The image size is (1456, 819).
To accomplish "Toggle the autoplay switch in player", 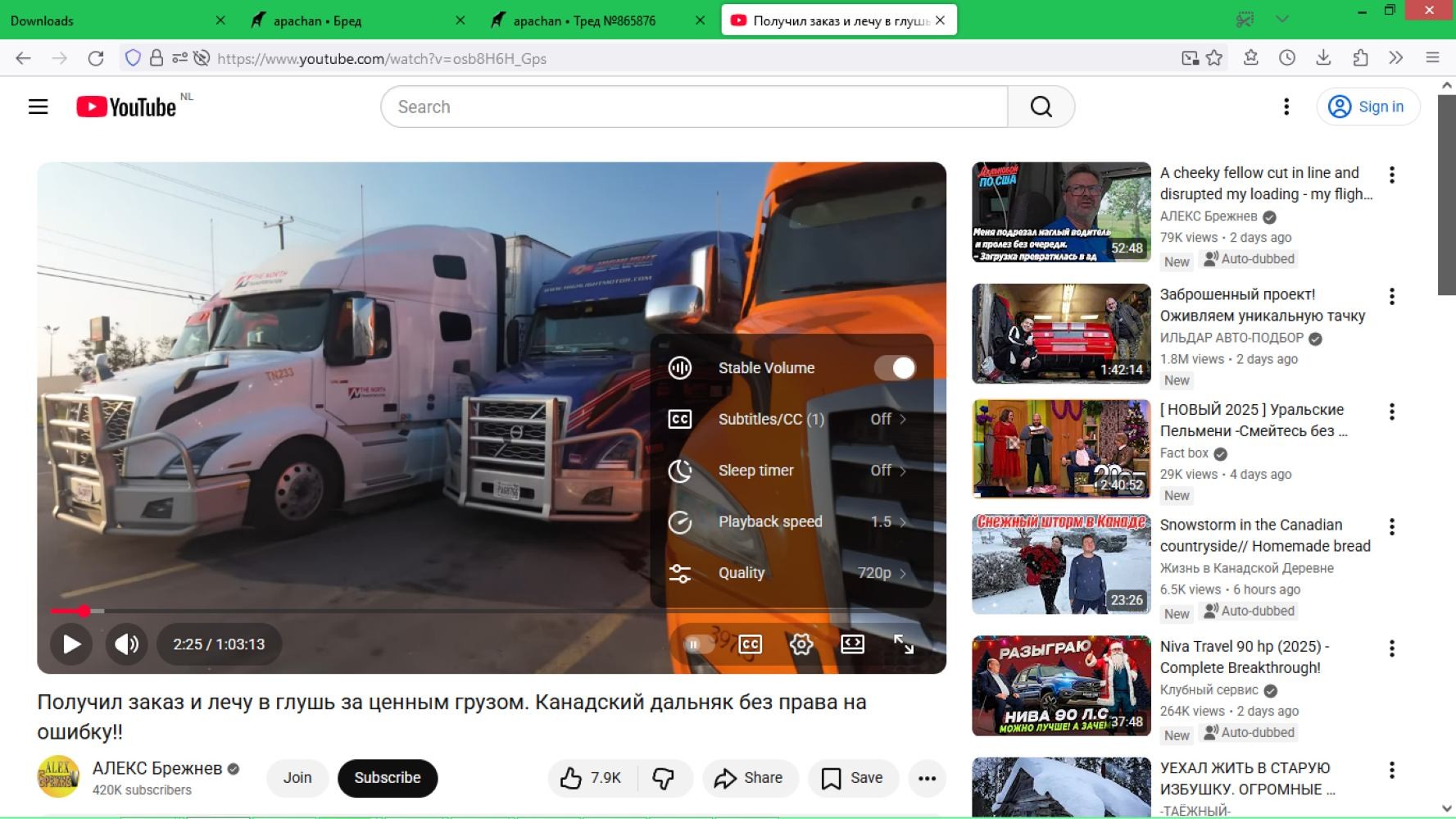I will (x=697, y=644).
